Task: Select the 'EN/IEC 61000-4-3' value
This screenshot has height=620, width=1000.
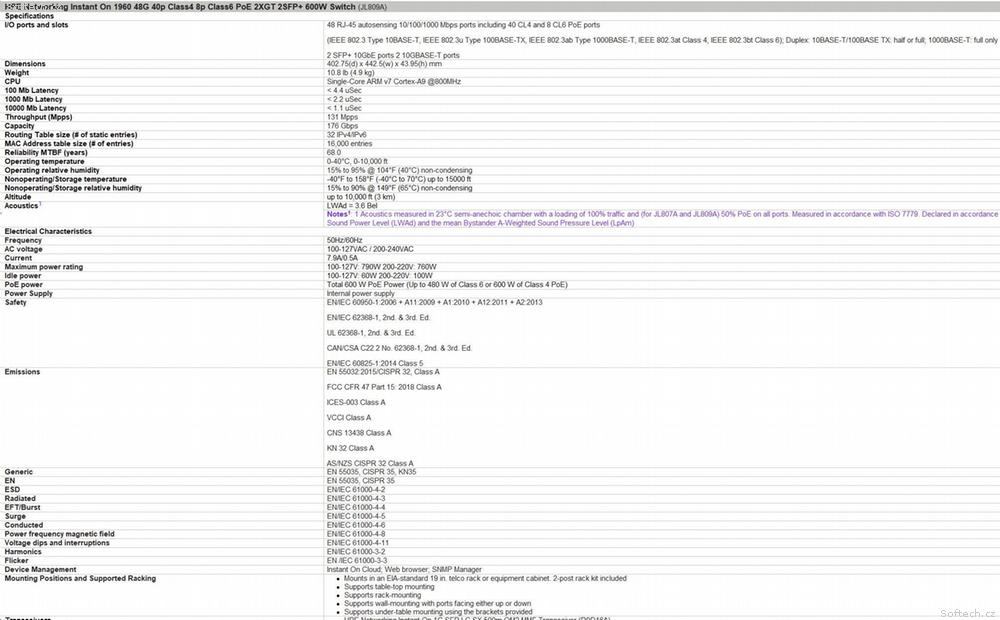Action: tap(356, 499)
